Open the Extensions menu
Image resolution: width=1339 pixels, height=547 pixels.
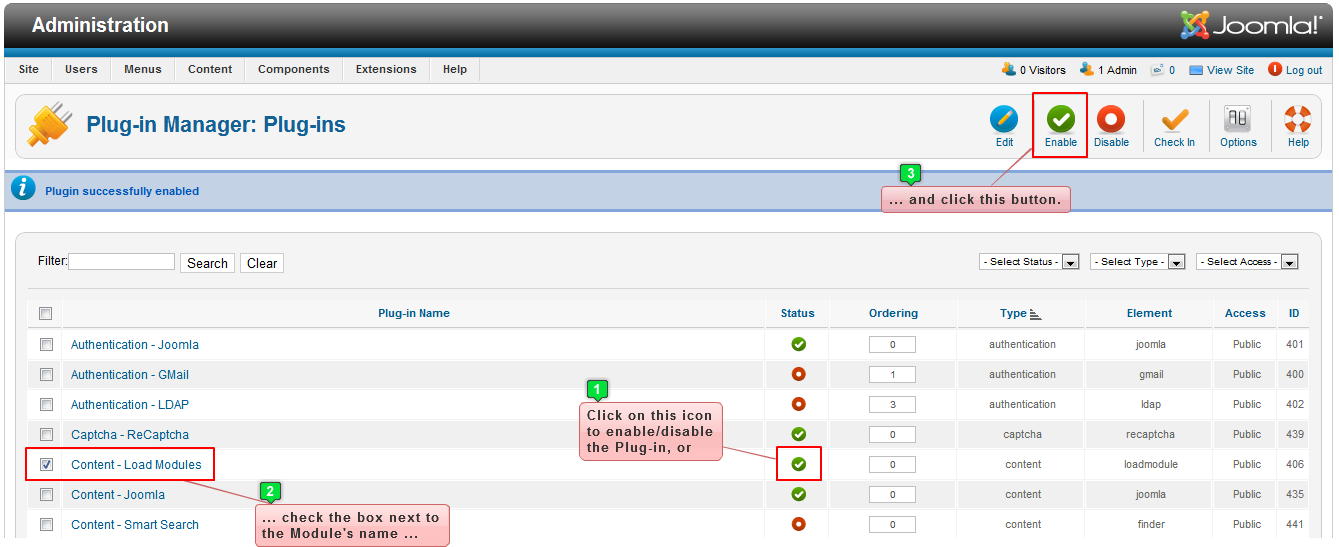click(x=386, y=70)
